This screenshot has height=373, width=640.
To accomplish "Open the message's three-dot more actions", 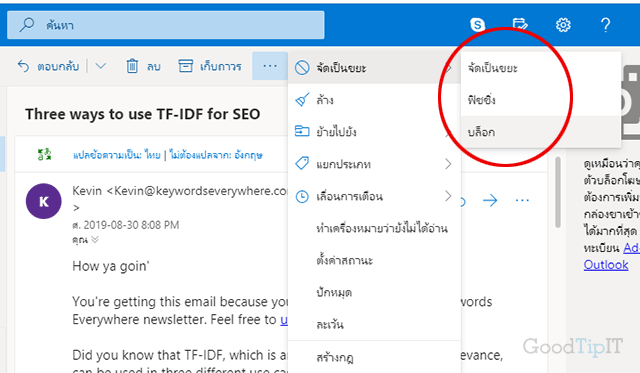I will [x=522, y=200].
